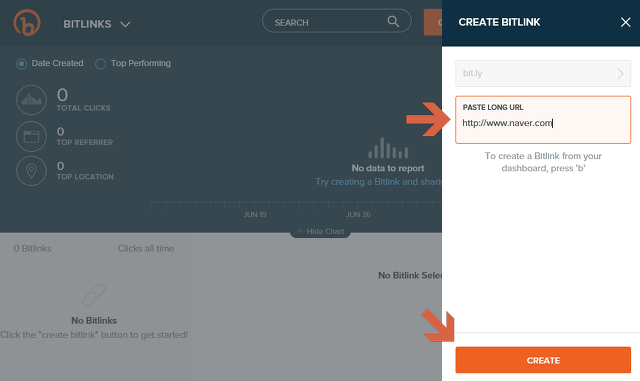Click the search magnifier icon
The image size is (640, 381).
393,21
